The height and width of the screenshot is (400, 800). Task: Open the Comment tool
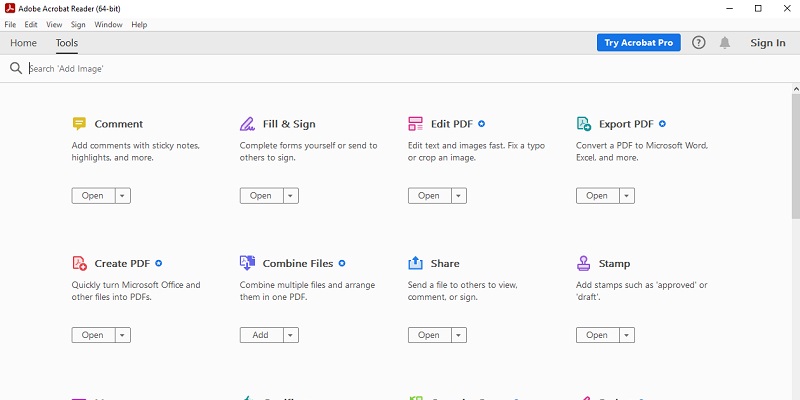(93, 196)
